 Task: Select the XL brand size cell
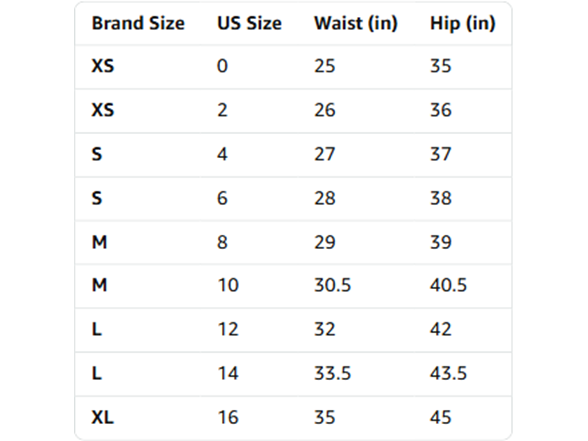click(x=102, y=417)
